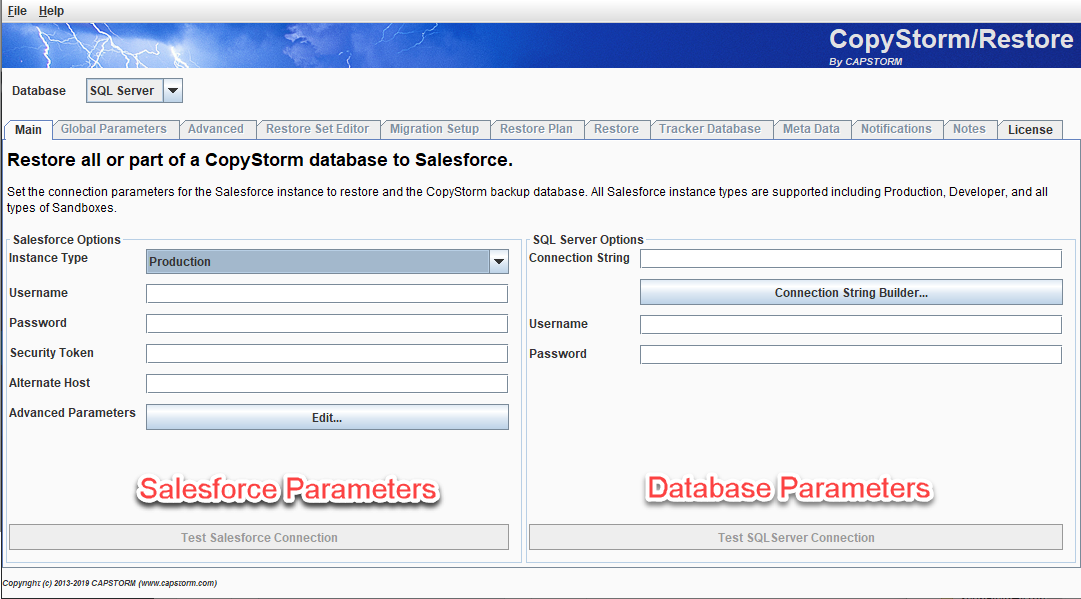Open the Database type combo box
The width and height of the screenshot is (1081, 599).
(x=134, y=90)
